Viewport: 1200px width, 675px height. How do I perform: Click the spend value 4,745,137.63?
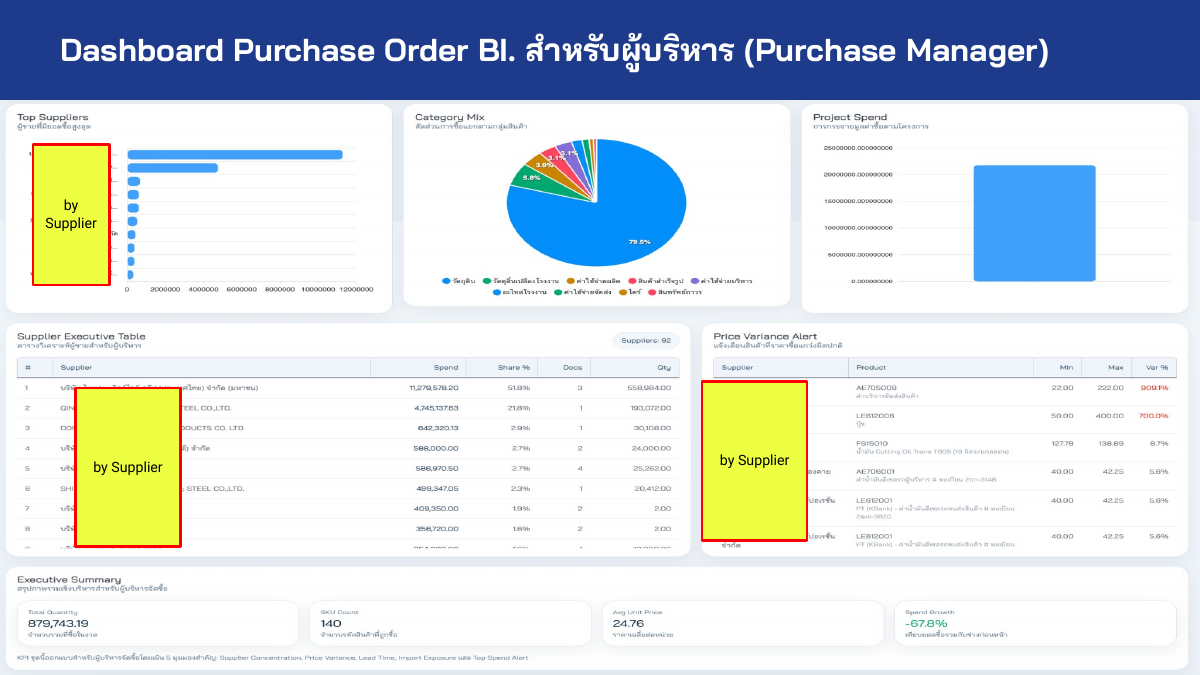(x=436, y=408)
